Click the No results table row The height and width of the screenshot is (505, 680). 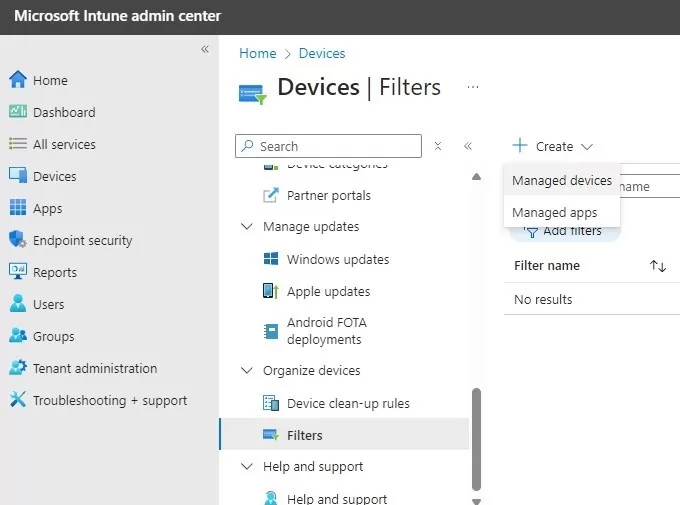(592, 299)
